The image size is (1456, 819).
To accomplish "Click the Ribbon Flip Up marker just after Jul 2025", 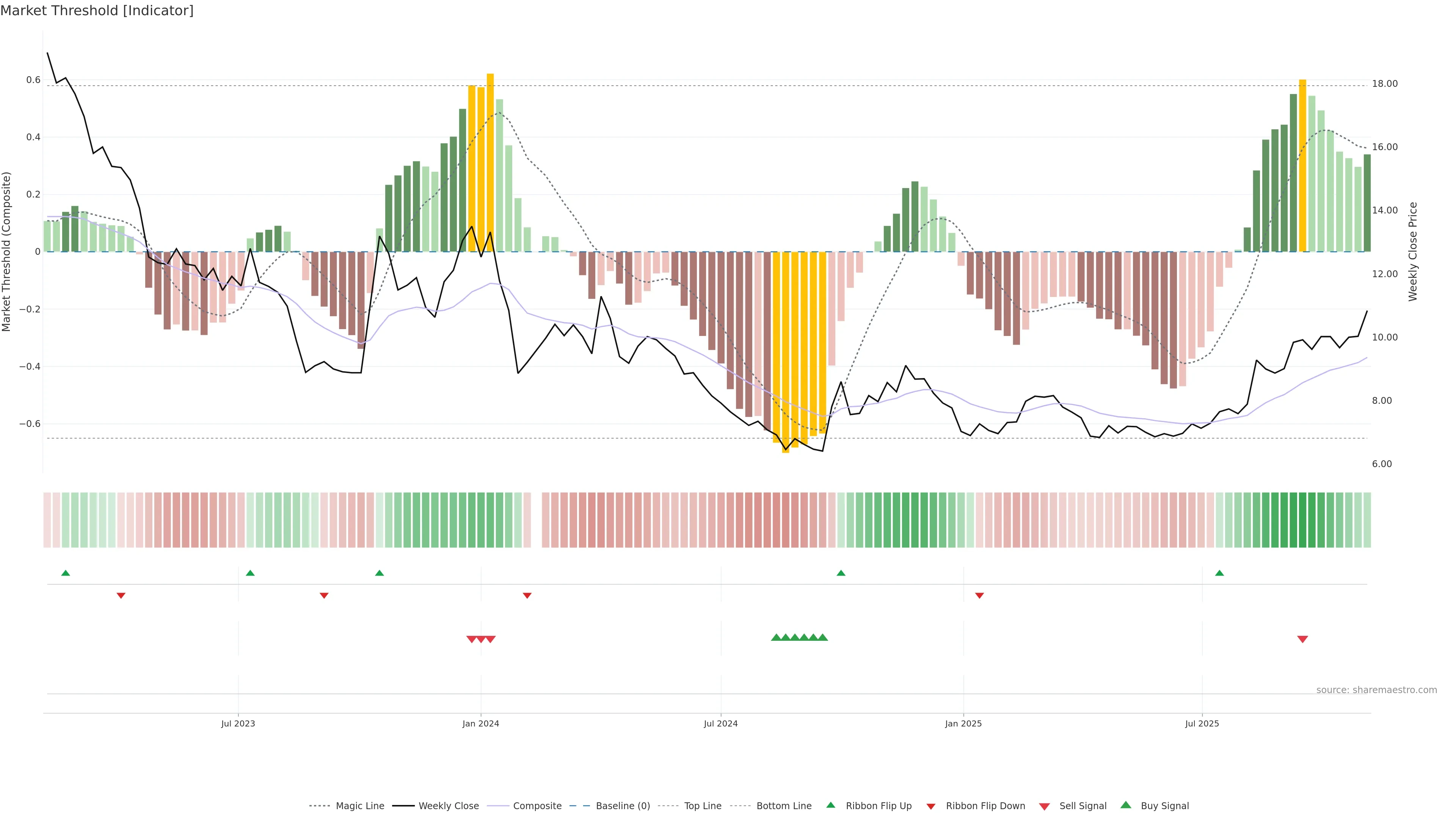I will 1219,573.
